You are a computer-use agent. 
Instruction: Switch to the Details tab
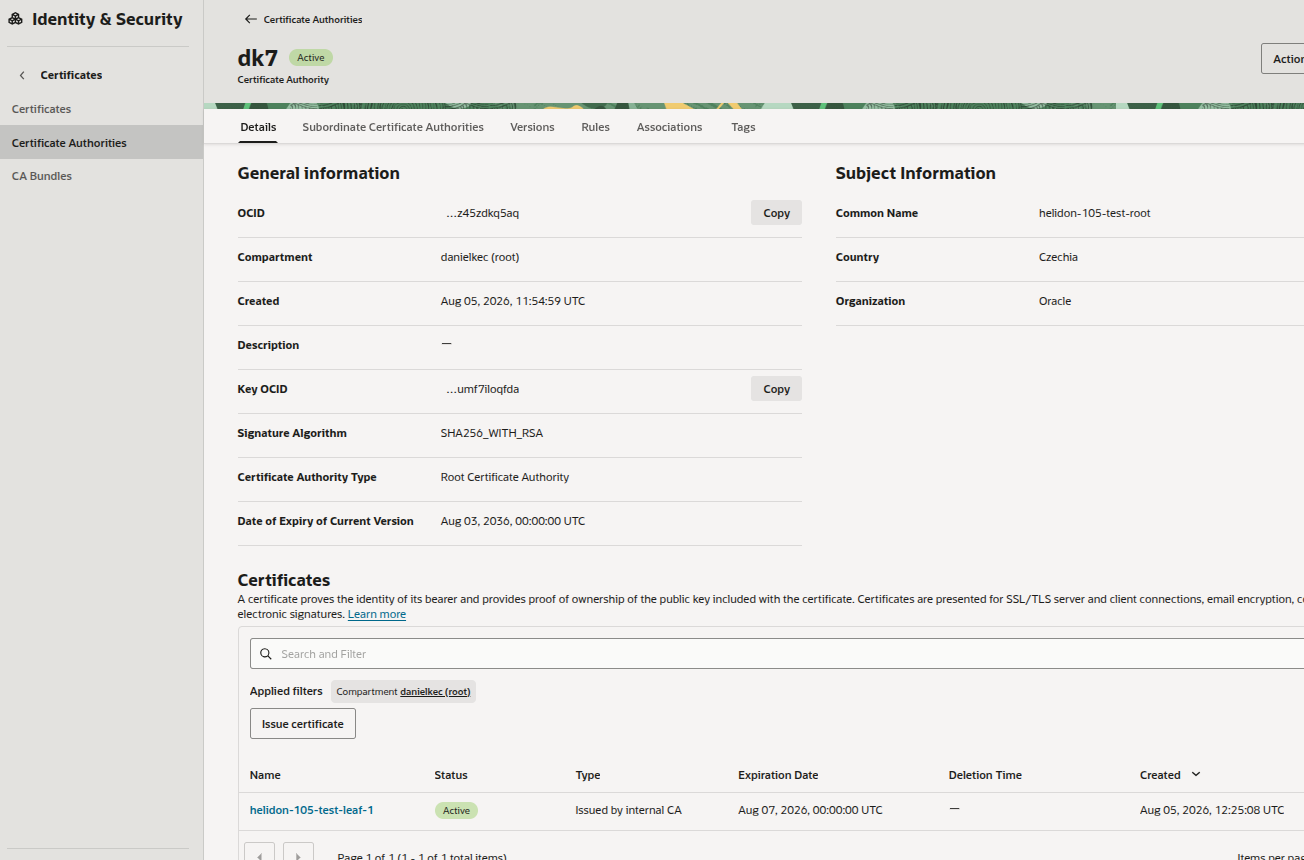pyautogui.click(x=258, y=127)
